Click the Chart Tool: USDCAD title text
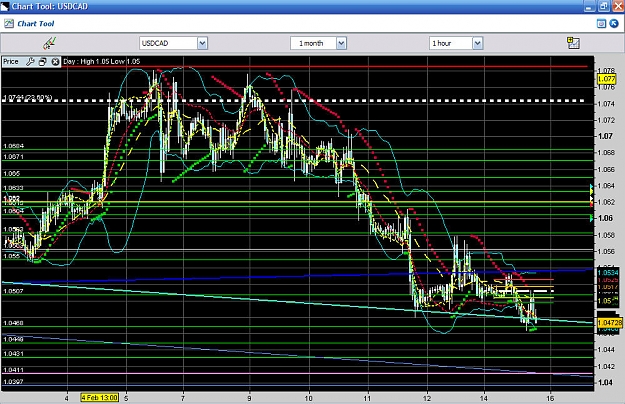Screen dimensions: 625x404 [49, 6]
